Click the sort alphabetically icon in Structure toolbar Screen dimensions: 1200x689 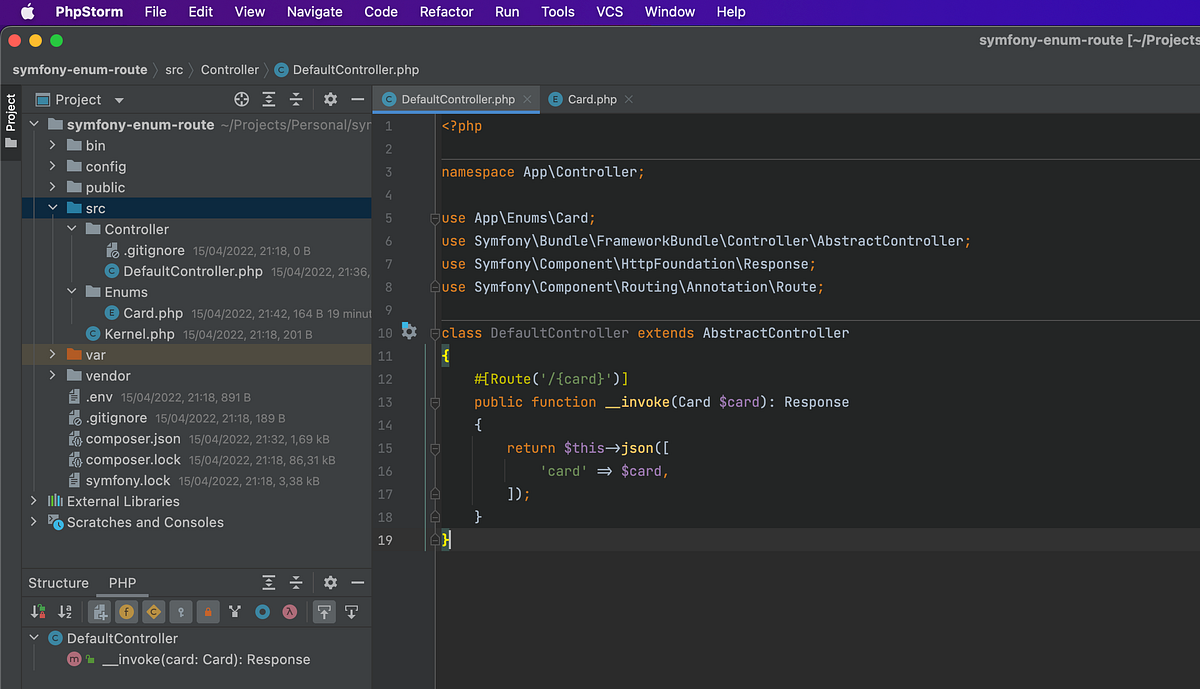(x=62, y=611)
